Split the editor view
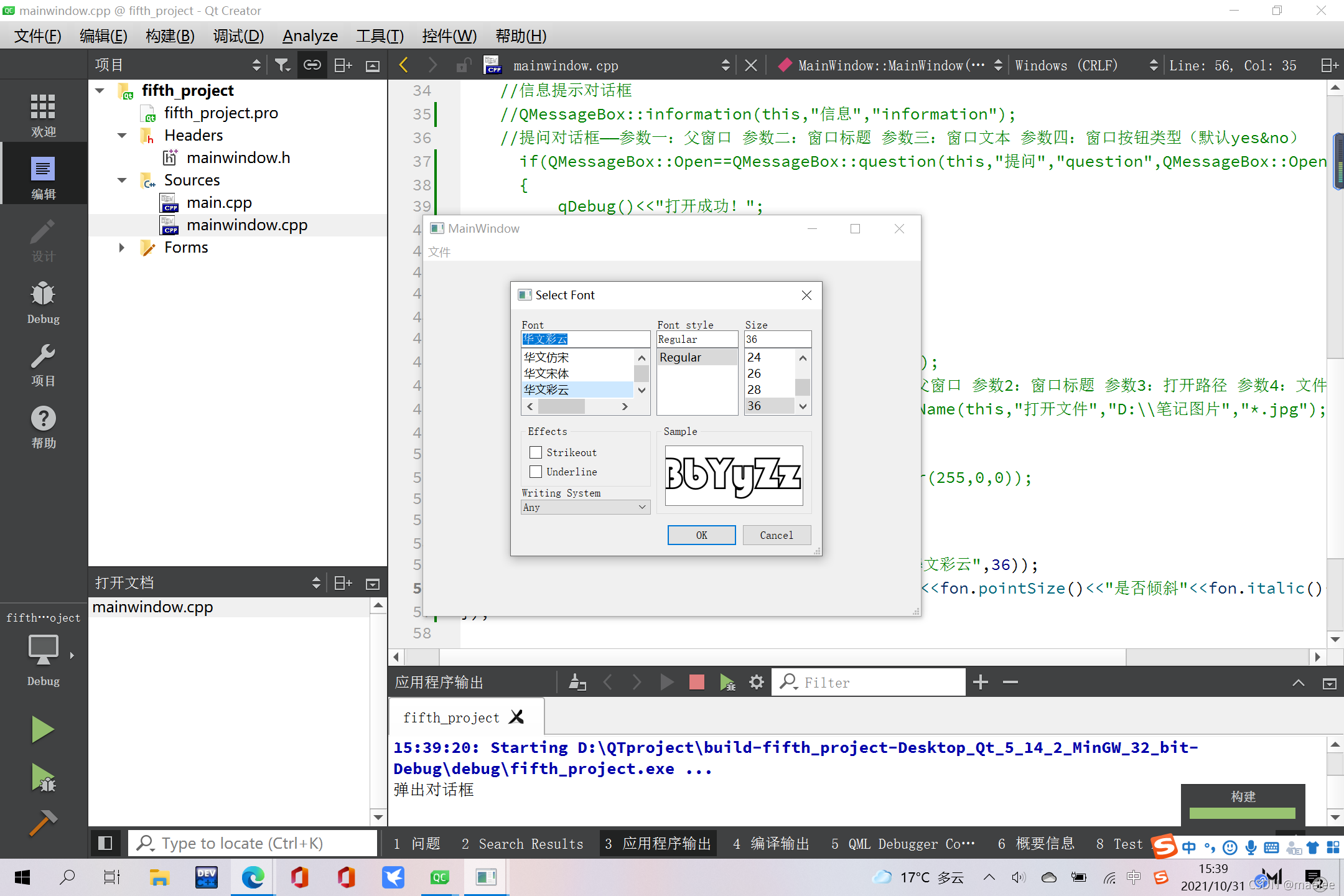This screenshot has height=896, width=1344. point(1330,65)
